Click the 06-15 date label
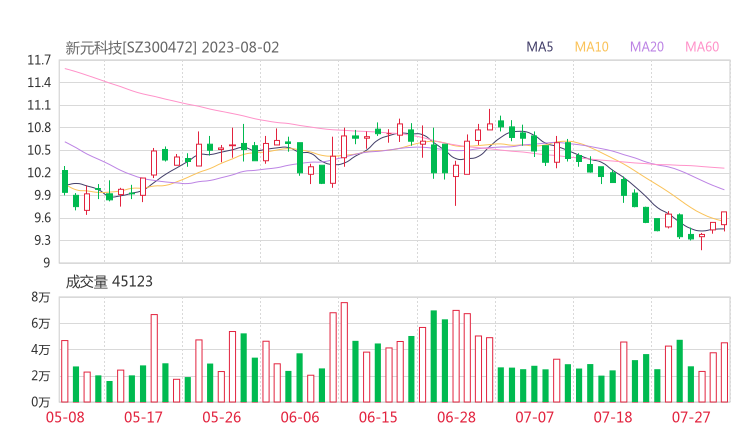Viewport: 740px width, 440px height. click(378, 417)
